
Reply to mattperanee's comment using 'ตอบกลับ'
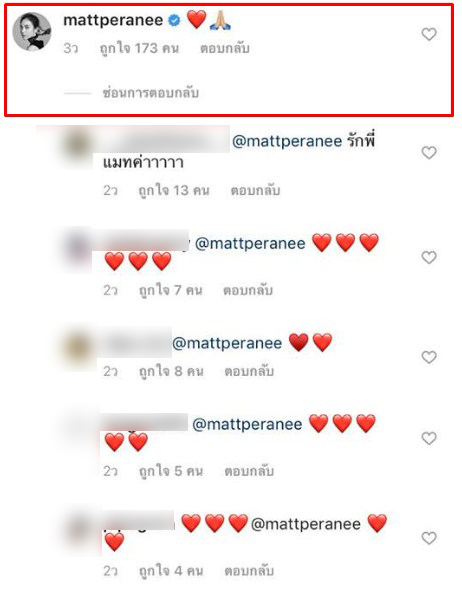pyautogui.click(x=225, y=49)
